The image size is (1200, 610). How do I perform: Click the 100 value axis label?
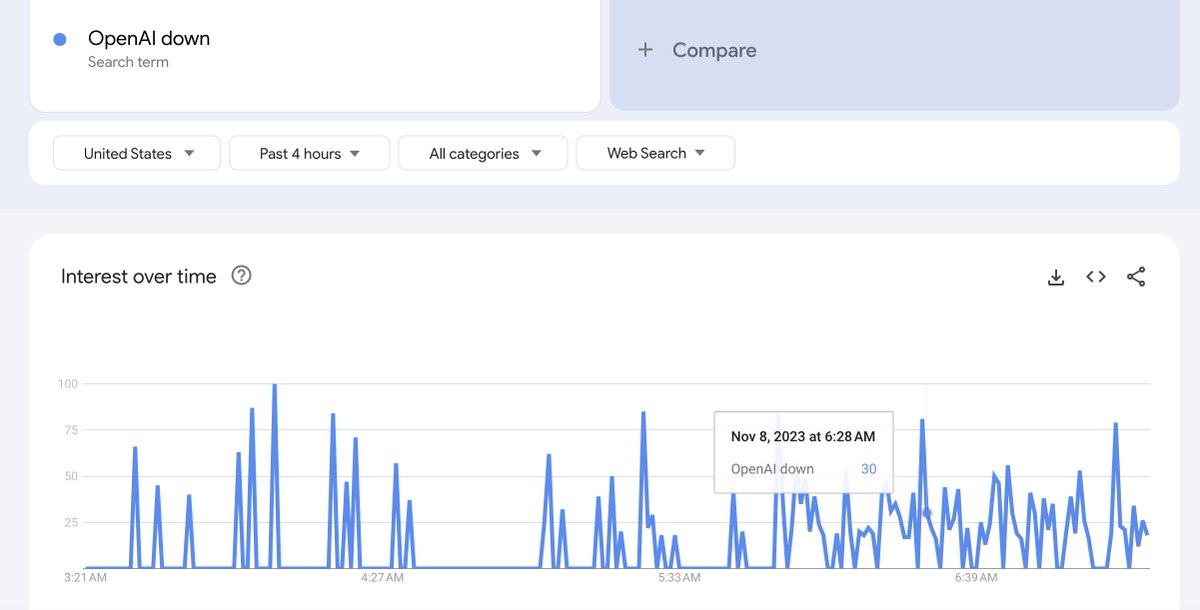[68, 384]
